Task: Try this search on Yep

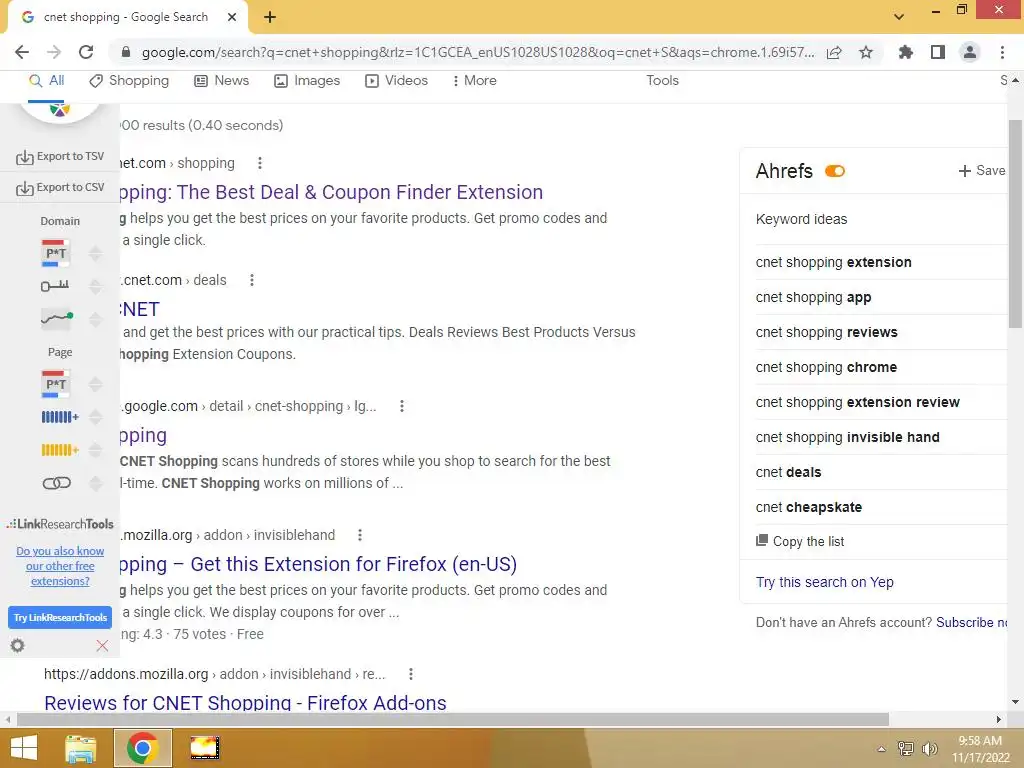Action: 824,582
